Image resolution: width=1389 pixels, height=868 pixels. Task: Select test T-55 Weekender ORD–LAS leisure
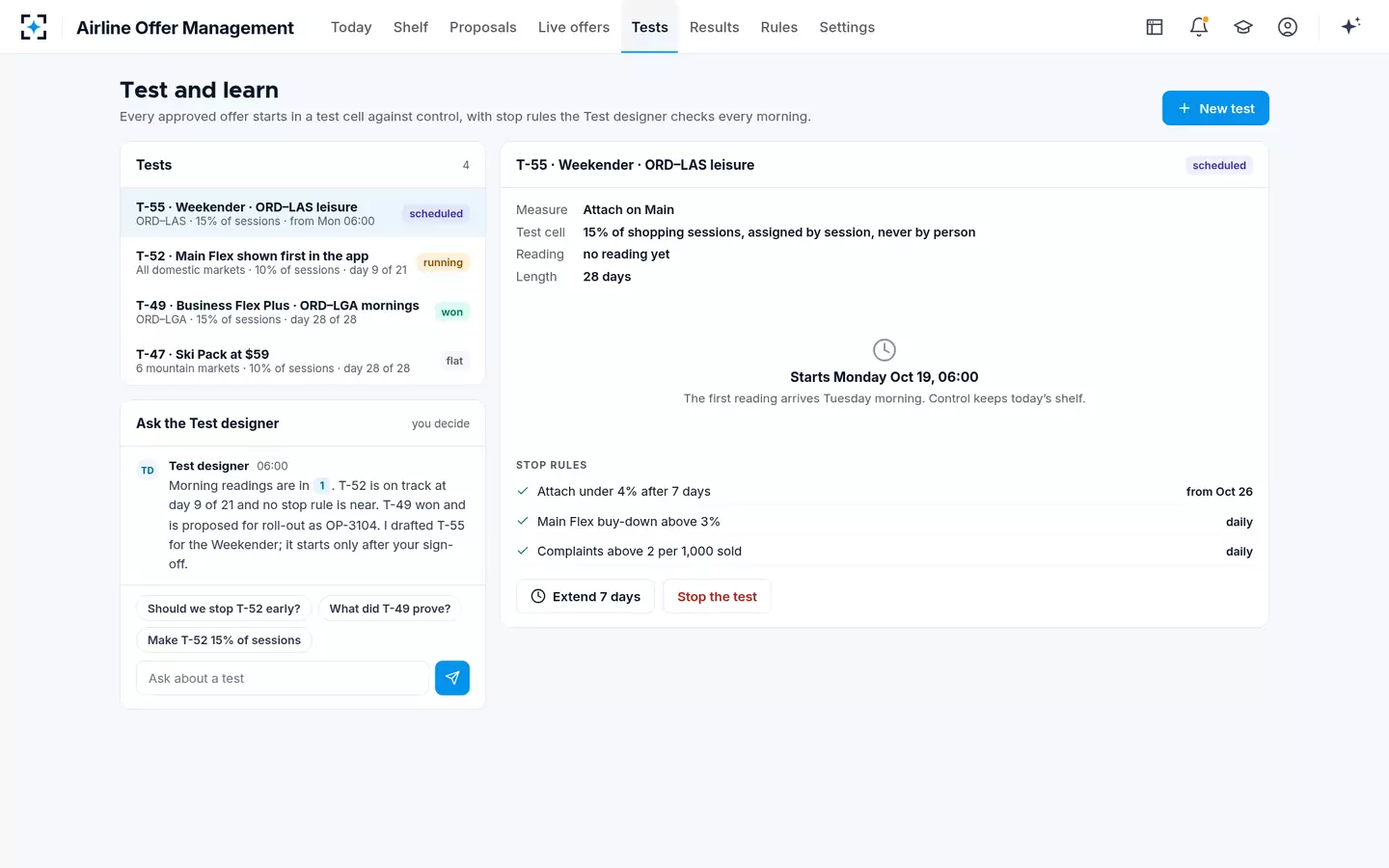pos(303,213)
